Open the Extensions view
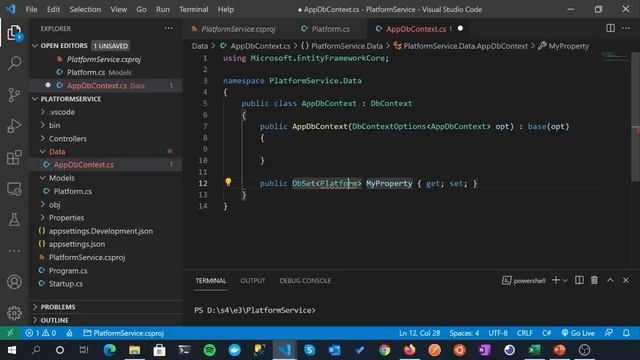The image size is (640, 360). tap(14, 157)
